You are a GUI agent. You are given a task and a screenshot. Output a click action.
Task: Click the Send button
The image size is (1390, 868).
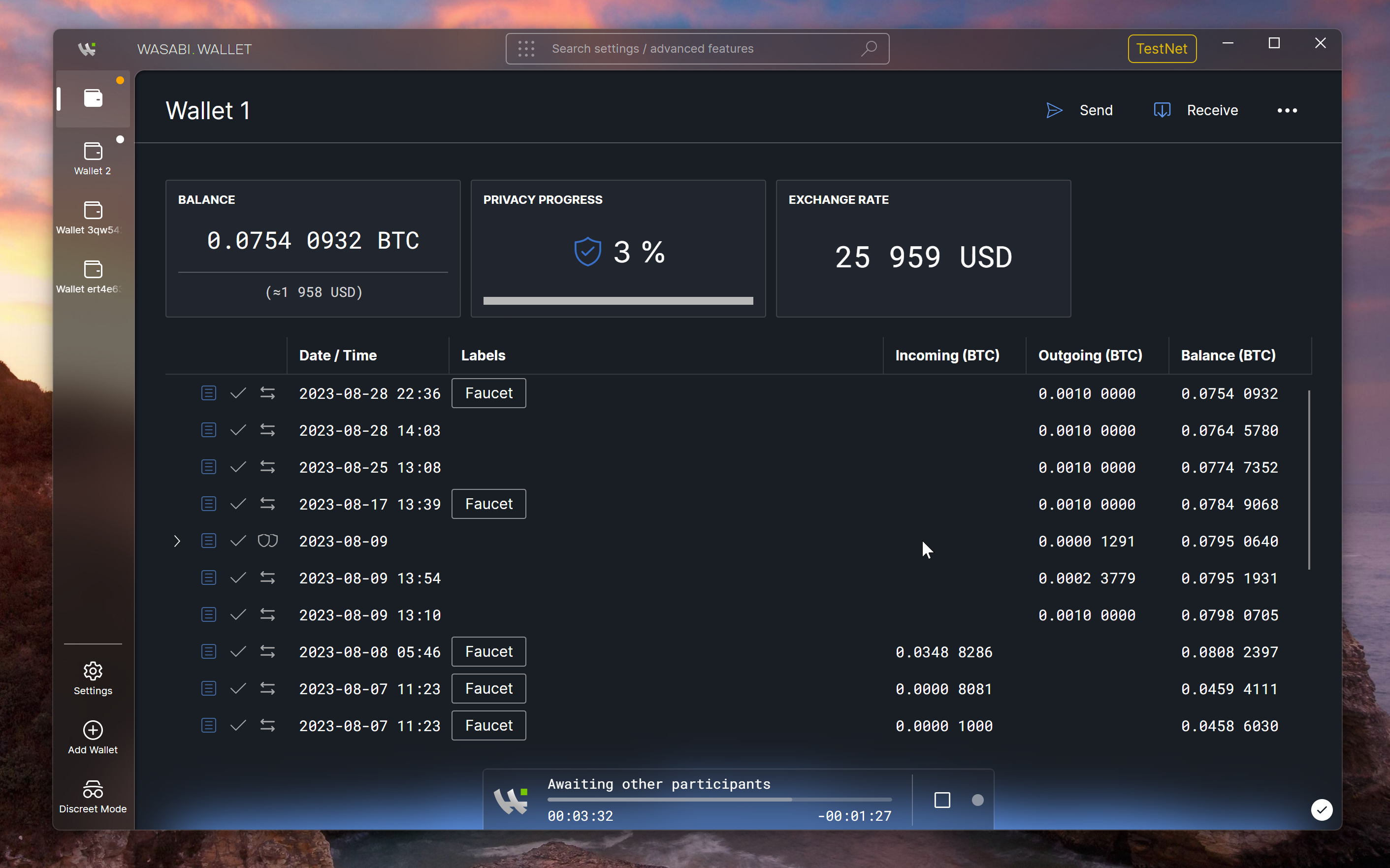point(1079,110)
